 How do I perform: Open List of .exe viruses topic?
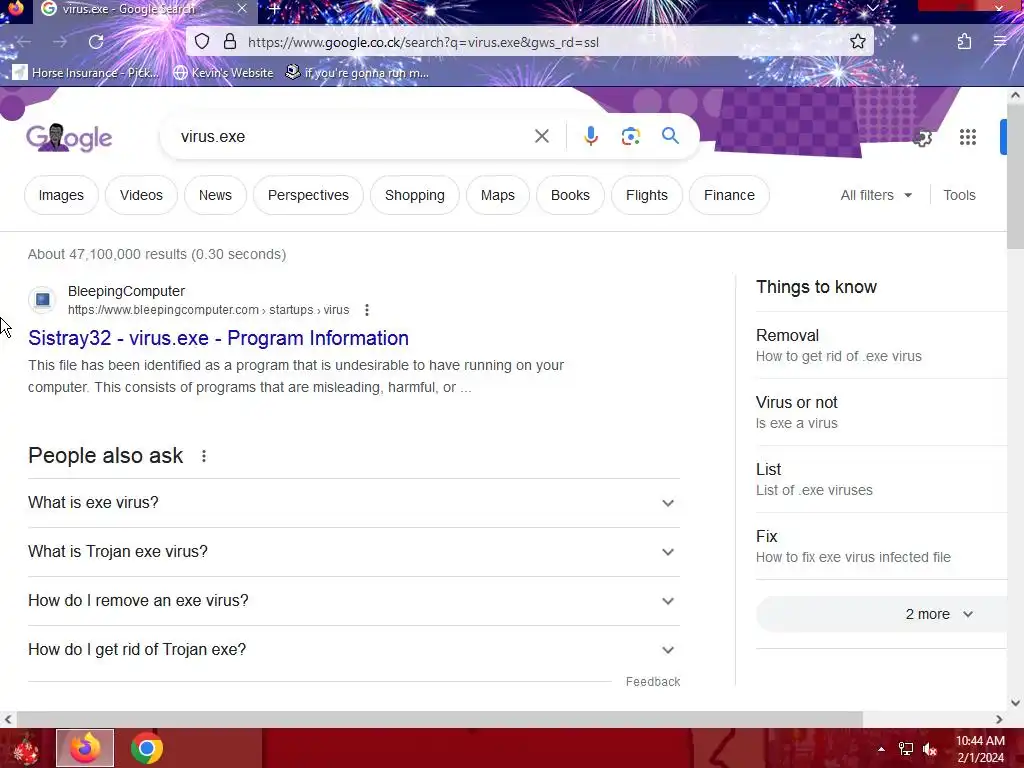880,479
